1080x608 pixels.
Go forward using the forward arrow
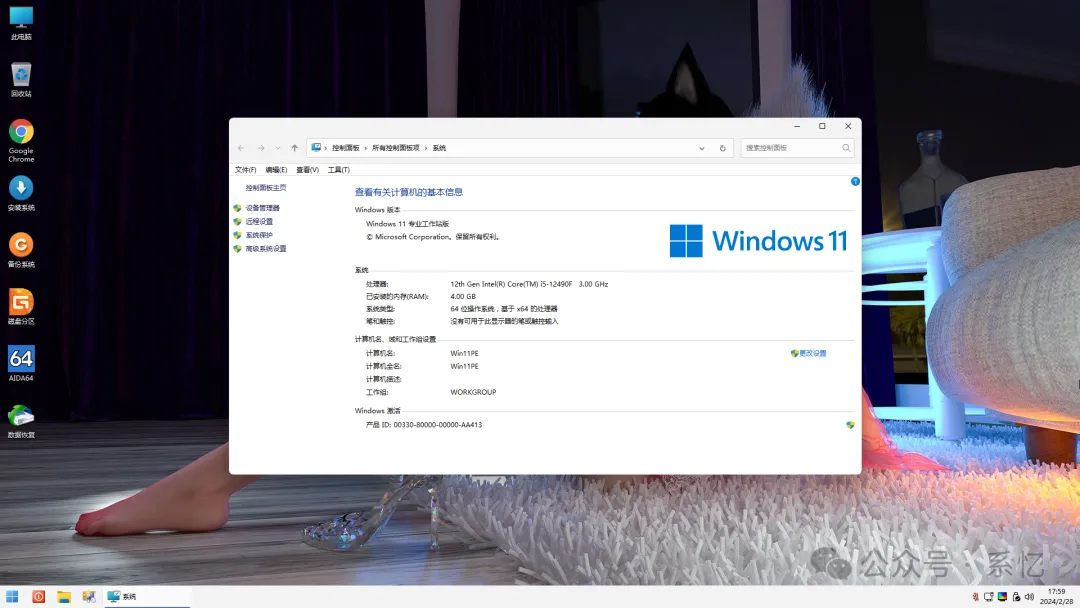click(x=261, y=148)
